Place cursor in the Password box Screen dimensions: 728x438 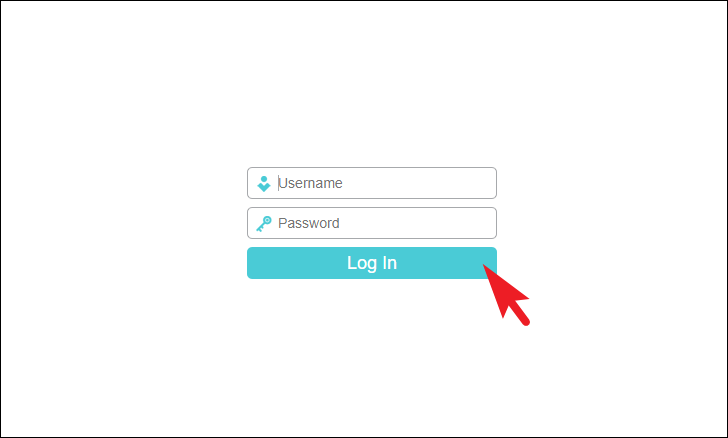point(372,223)
